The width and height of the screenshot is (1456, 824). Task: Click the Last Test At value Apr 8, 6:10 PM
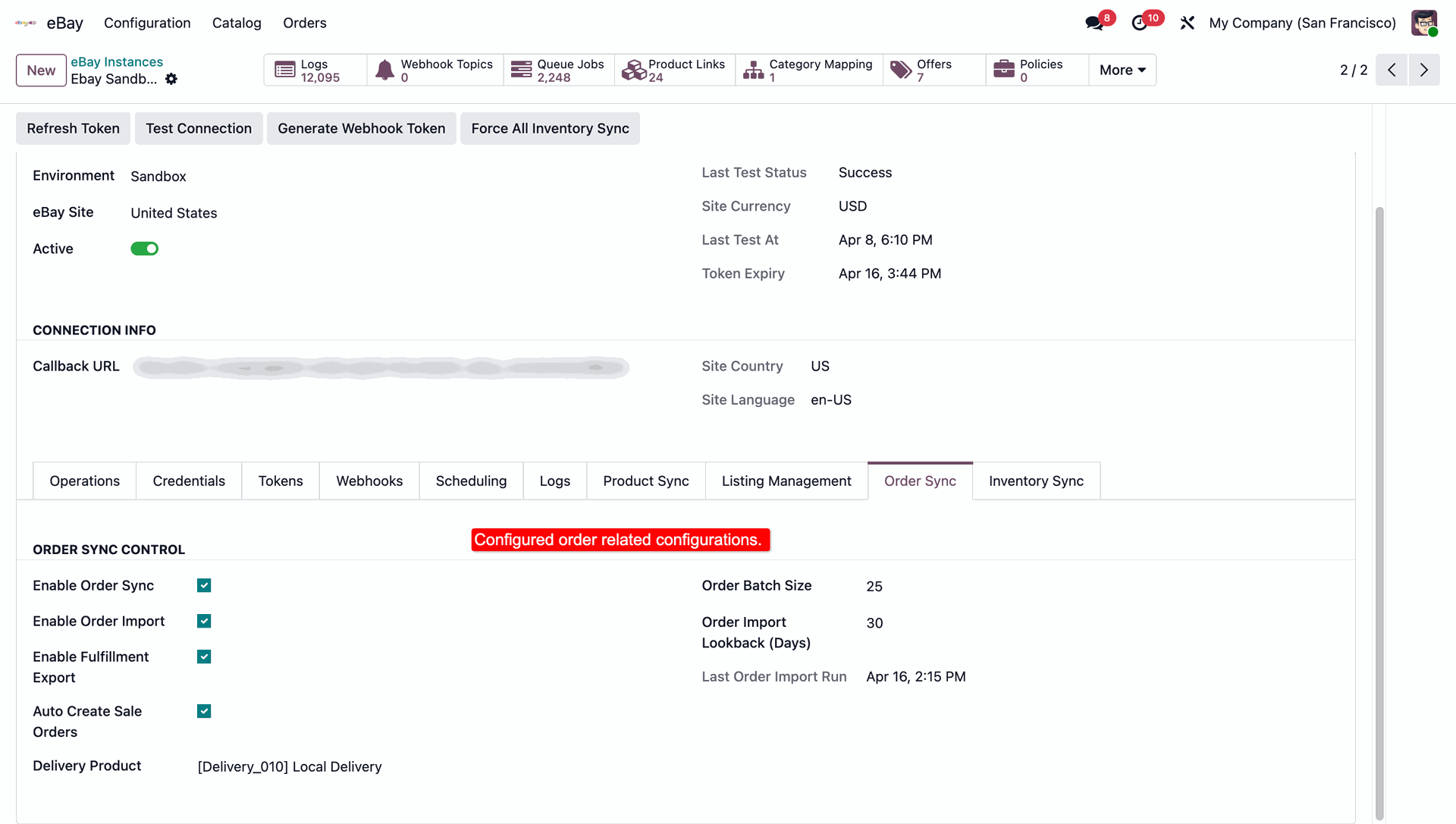[x=885, y=240]
